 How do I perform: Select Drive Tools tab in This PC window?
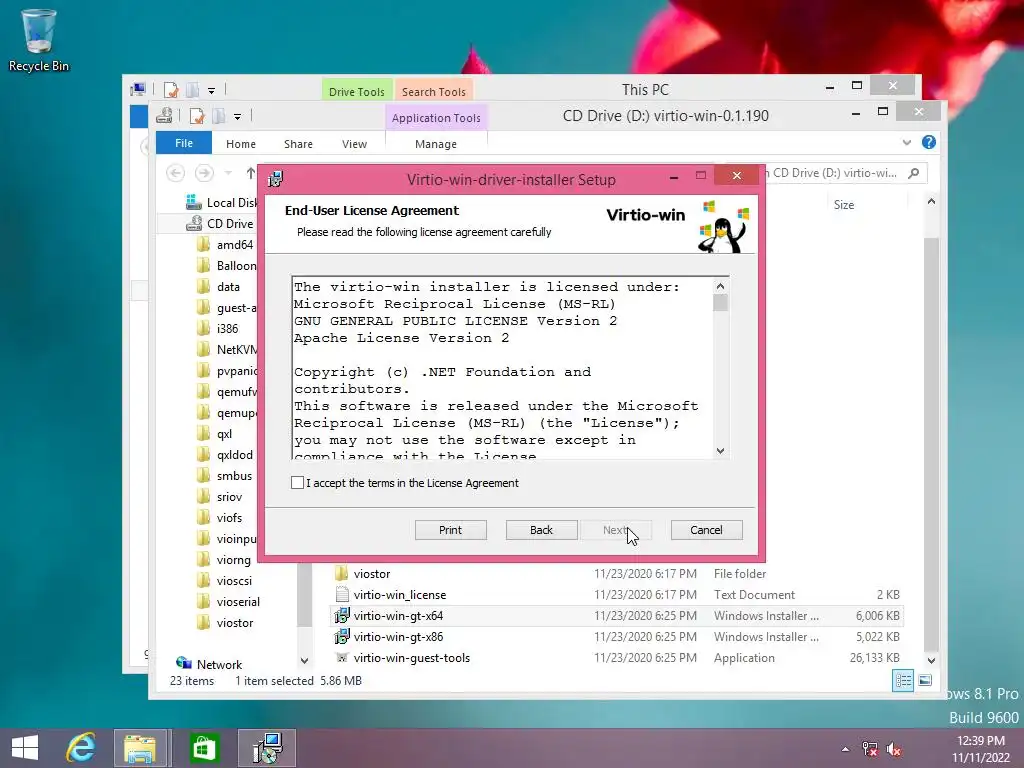click(357, 91)
